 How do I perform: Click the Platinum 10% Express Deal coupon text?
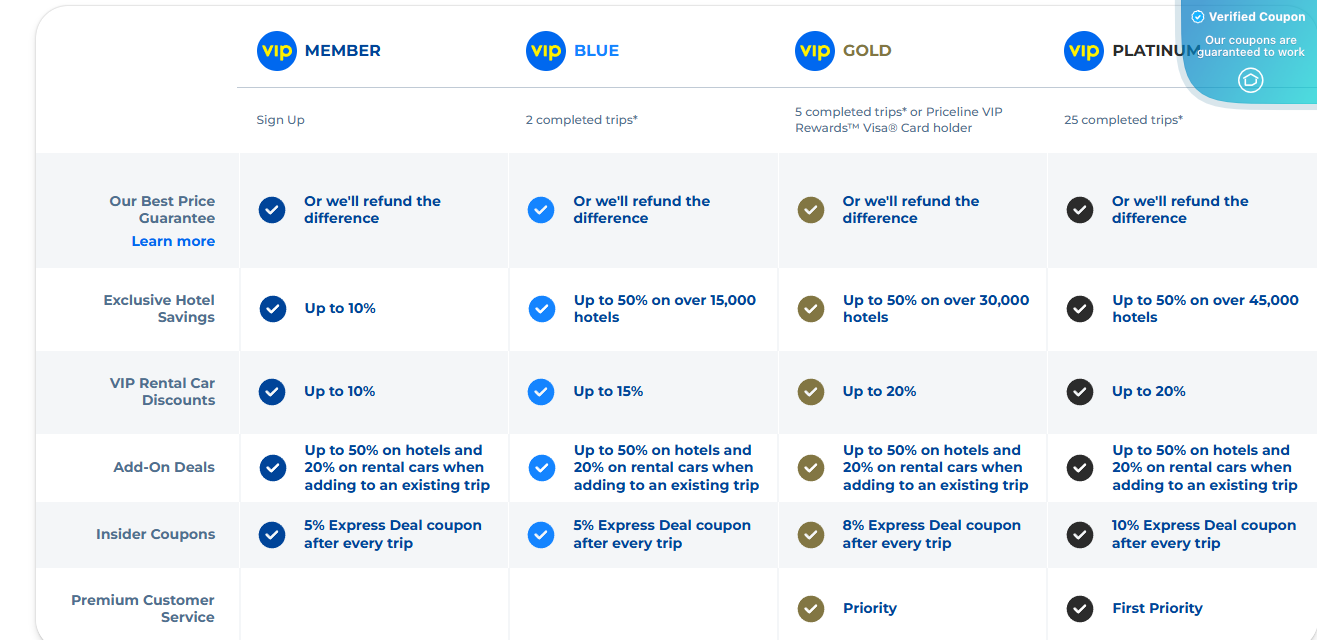point(1203,534)
